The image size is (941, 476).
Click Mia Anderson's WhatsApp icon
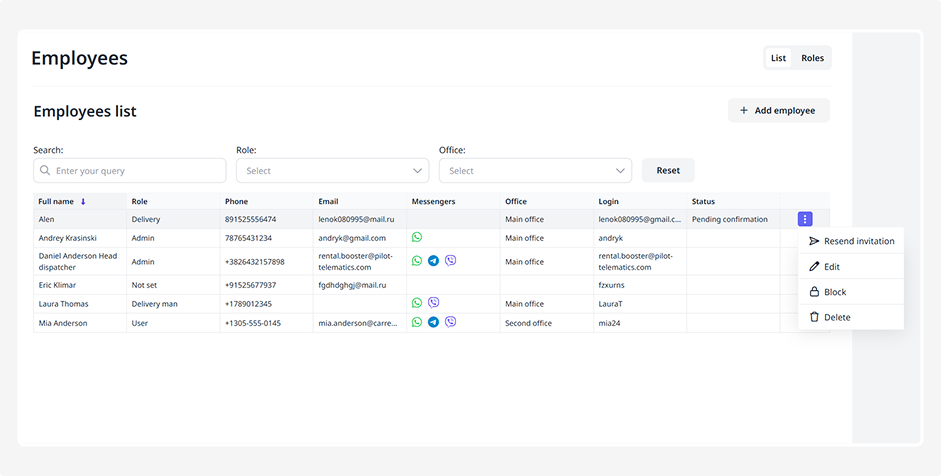coord(417,323)
